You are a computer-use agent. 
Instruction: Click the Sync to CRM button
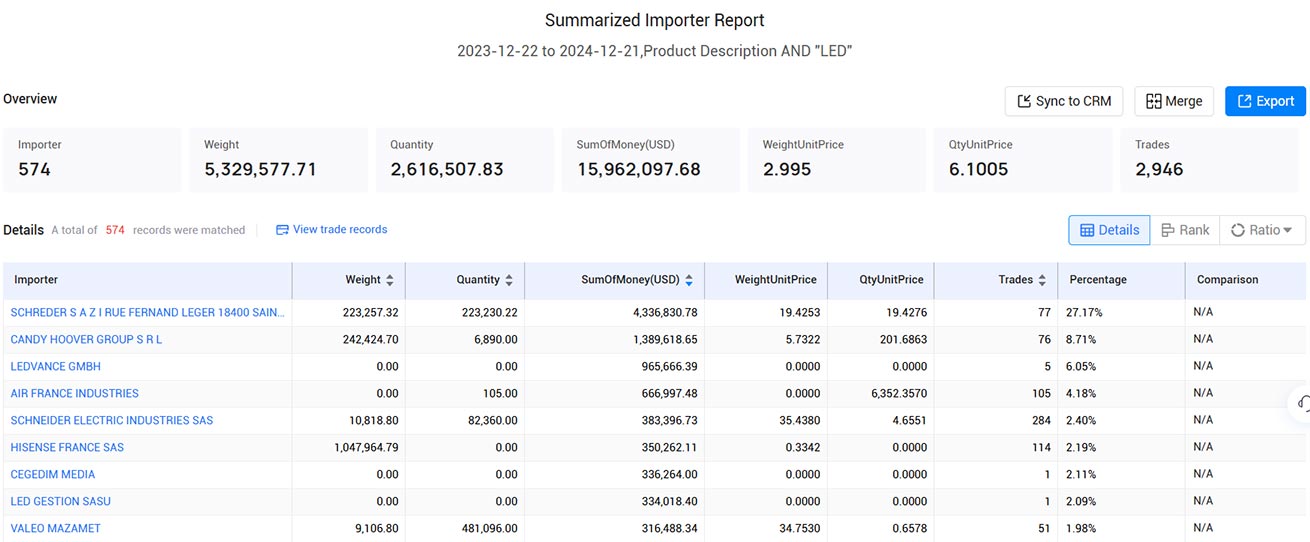1064,101
